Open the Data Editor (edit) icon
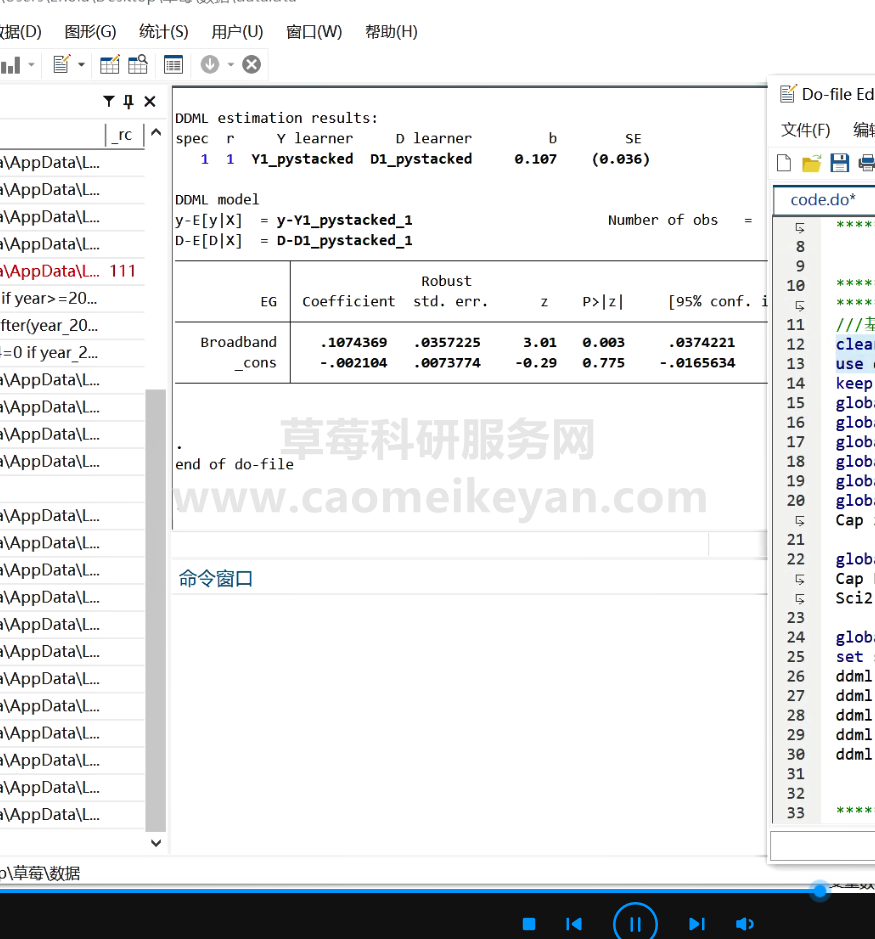The width and height of the screenshot is (875, 939). tap(110, 64)
